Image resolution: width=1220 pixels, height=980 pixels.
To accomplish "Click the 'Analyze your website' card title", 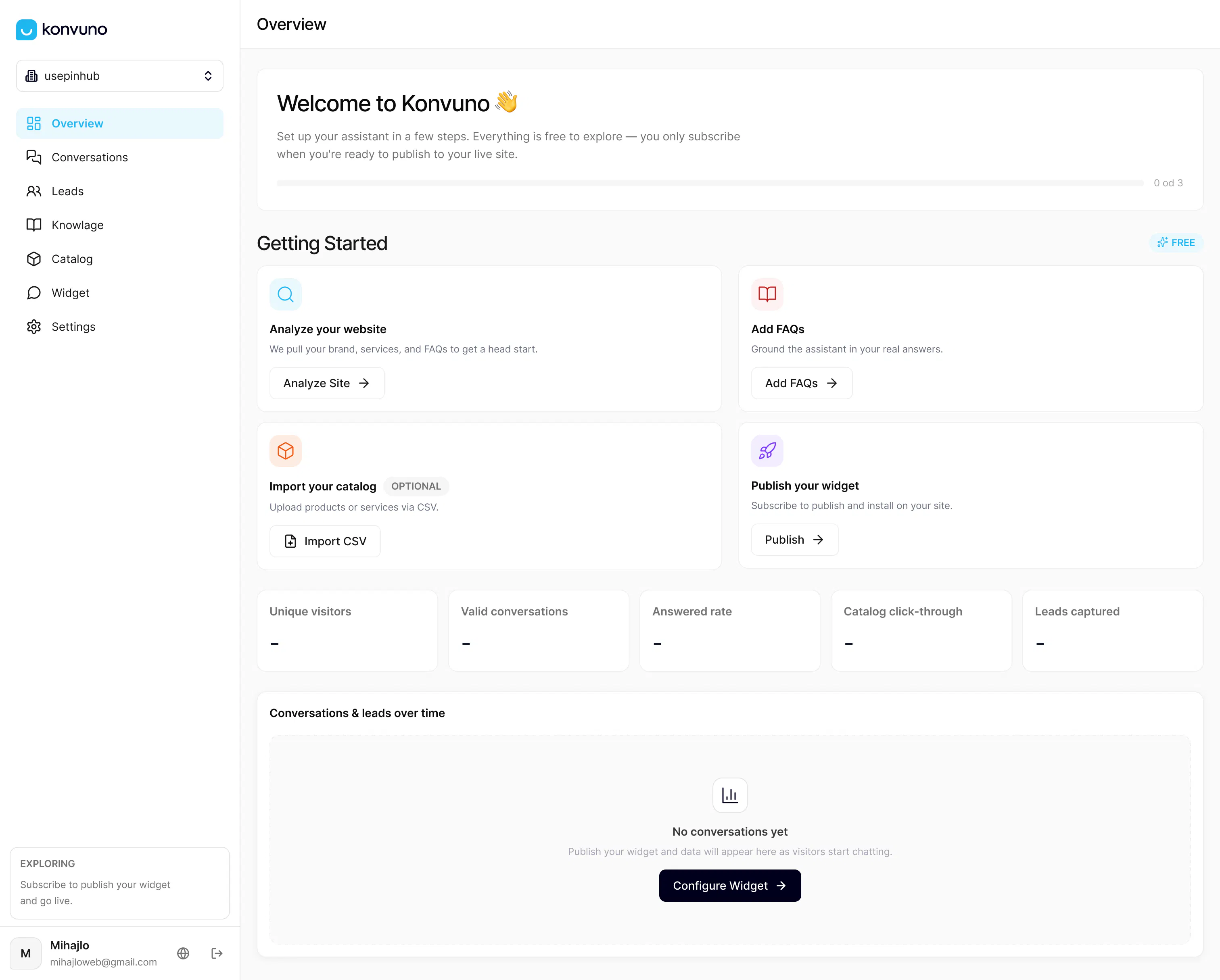I will coord(328,329).
